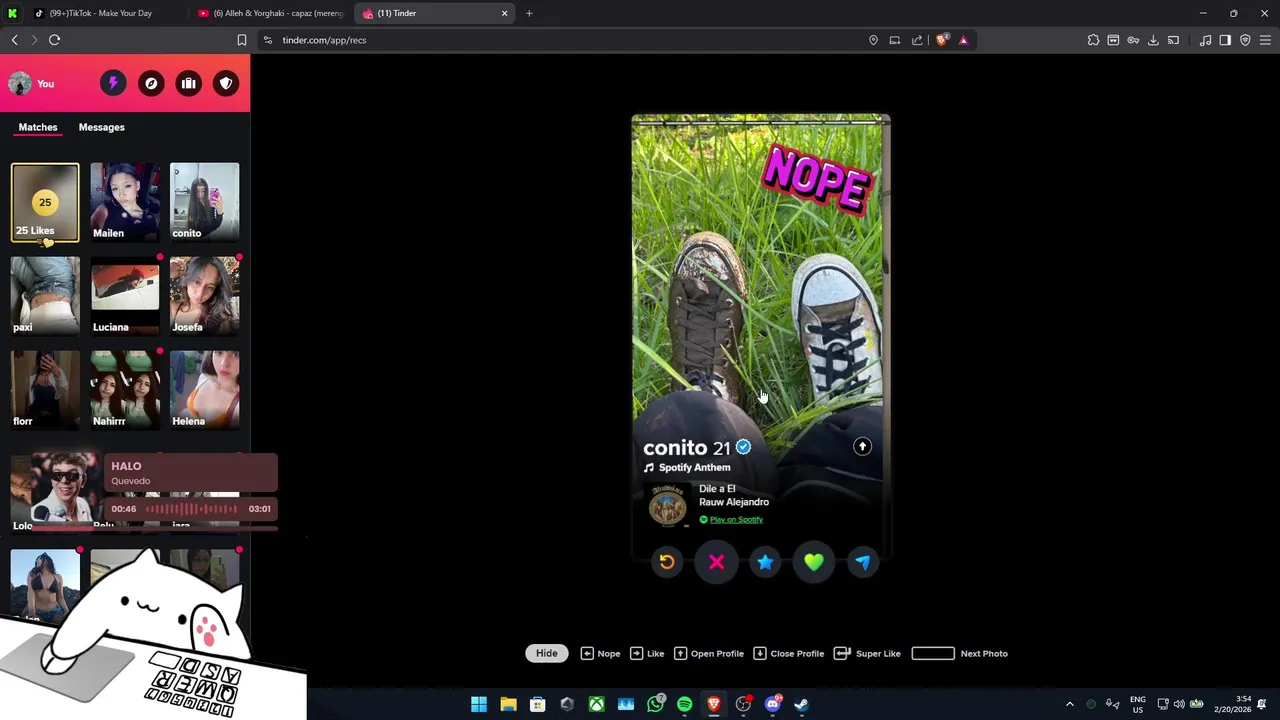Open the match thumbnail for conito

[204, 202]
